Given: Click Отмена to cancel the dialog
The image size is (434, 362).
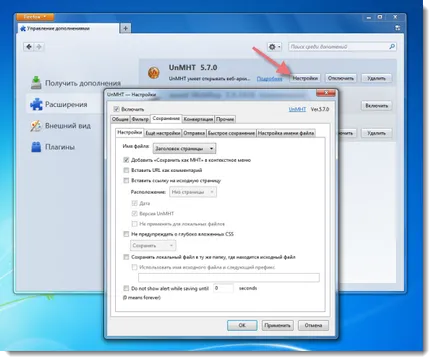Looking at the screenshot, I should [x=313, y=325].
